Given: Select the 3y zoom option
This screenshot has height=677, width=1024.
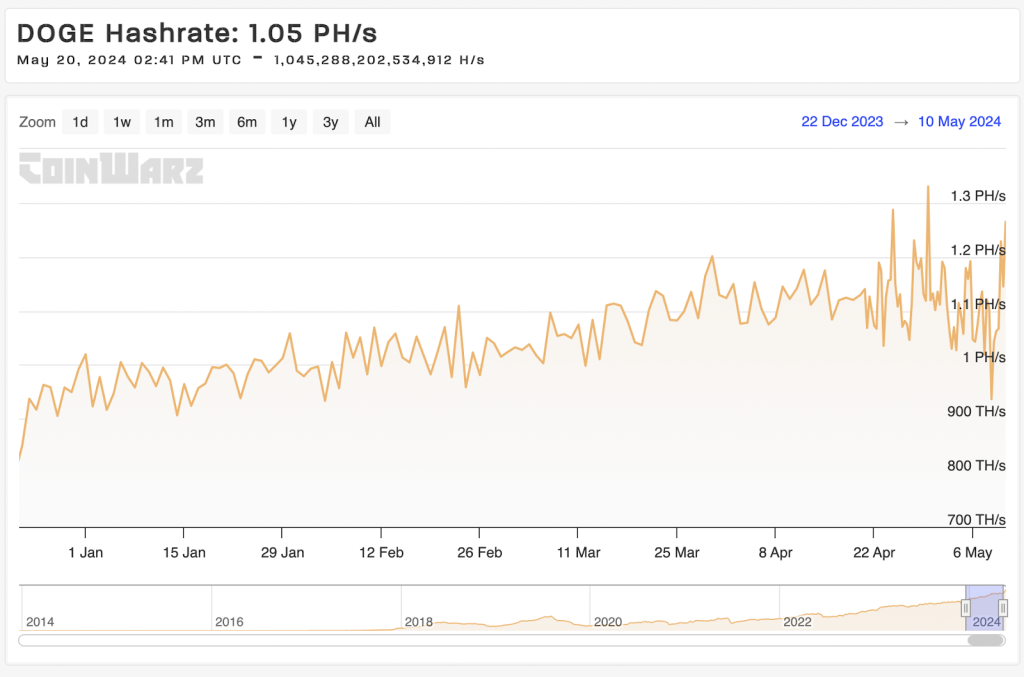Looking at the screenshot, I should 330,122.
